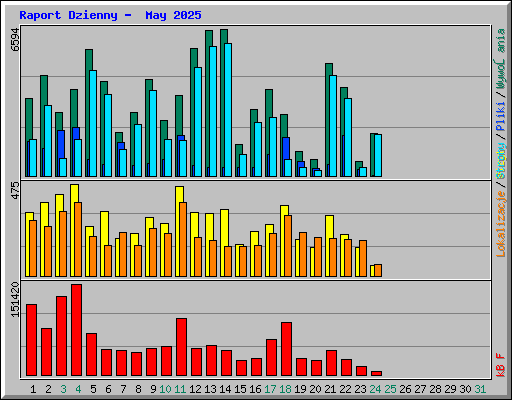Click the orange locations bar for day 24

click(378, 270)
